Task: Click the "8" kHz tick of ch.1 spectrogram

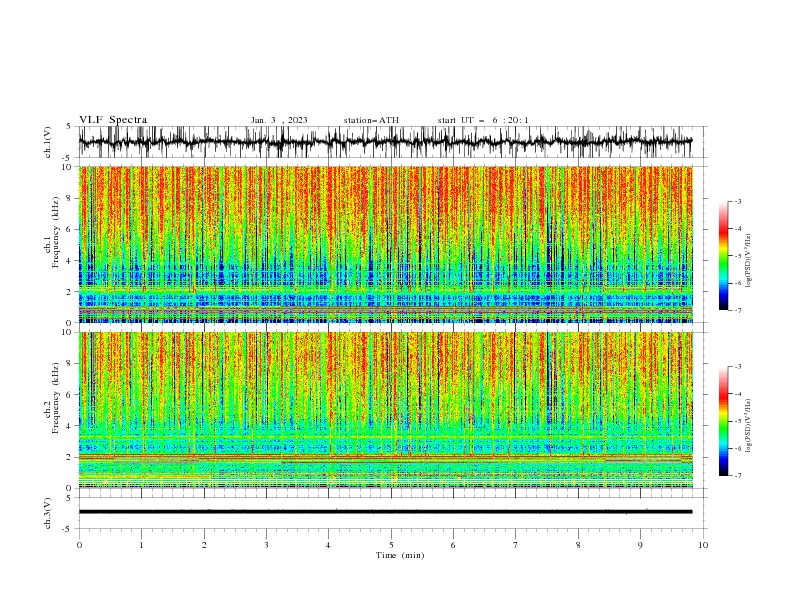Action: coord(70,198)
